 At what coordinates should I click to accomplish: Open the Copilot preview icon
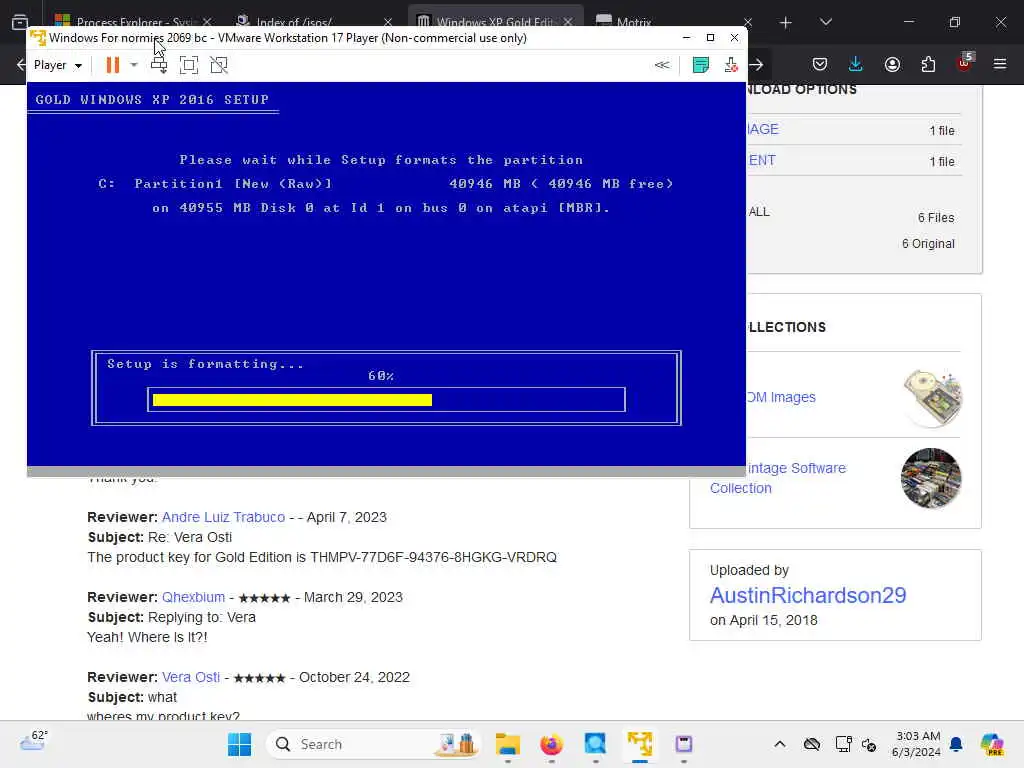pos(992,744)
